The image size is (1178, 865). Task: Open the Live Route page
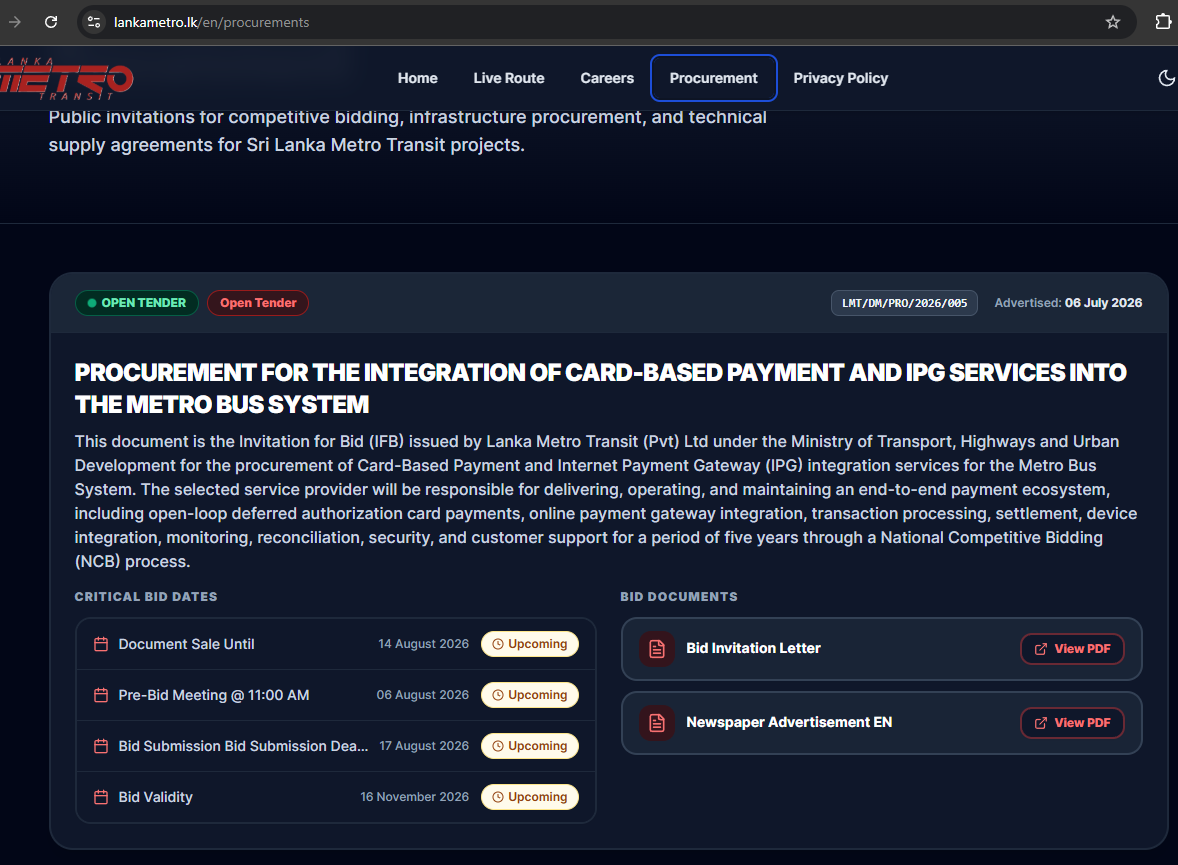point(509,78)
